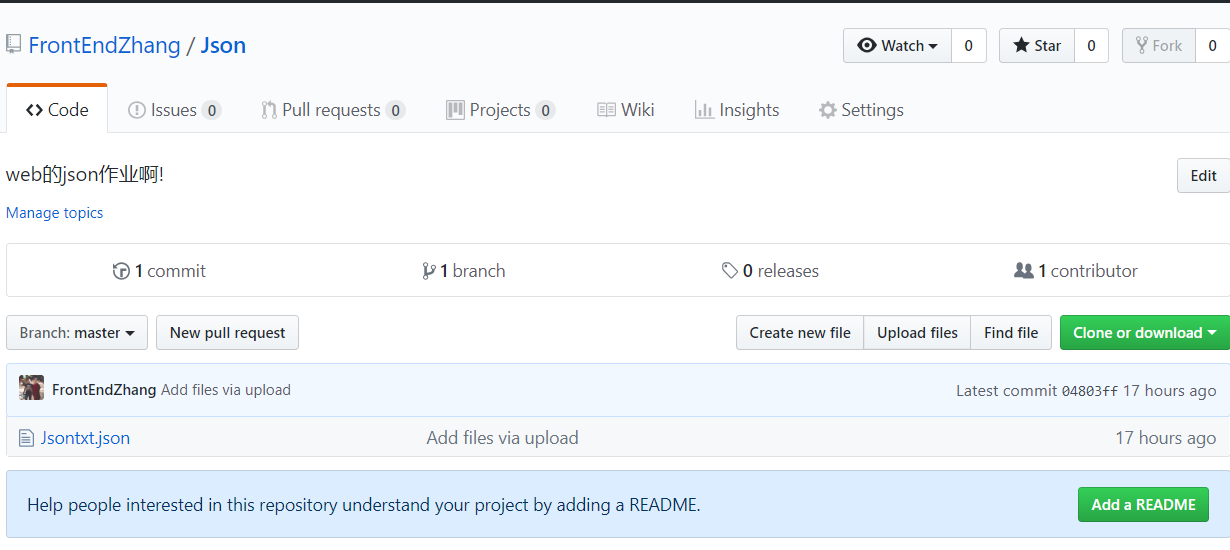Open the Projects tab

[500, 110]
